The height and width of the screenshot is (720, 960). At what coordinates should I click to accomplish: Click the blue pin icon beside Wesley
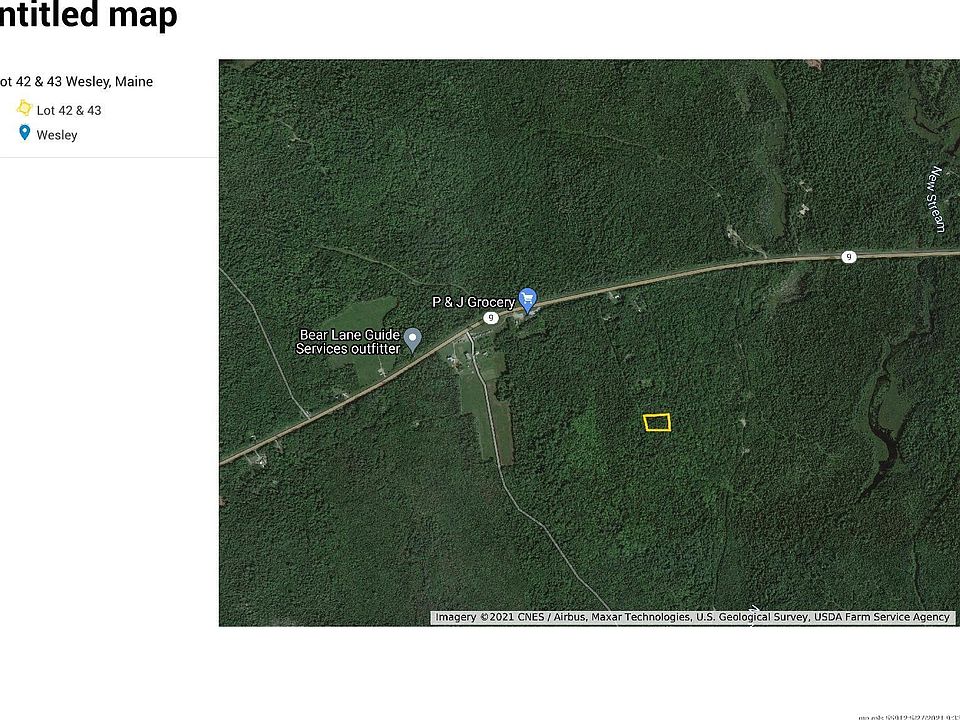[24, 132]
